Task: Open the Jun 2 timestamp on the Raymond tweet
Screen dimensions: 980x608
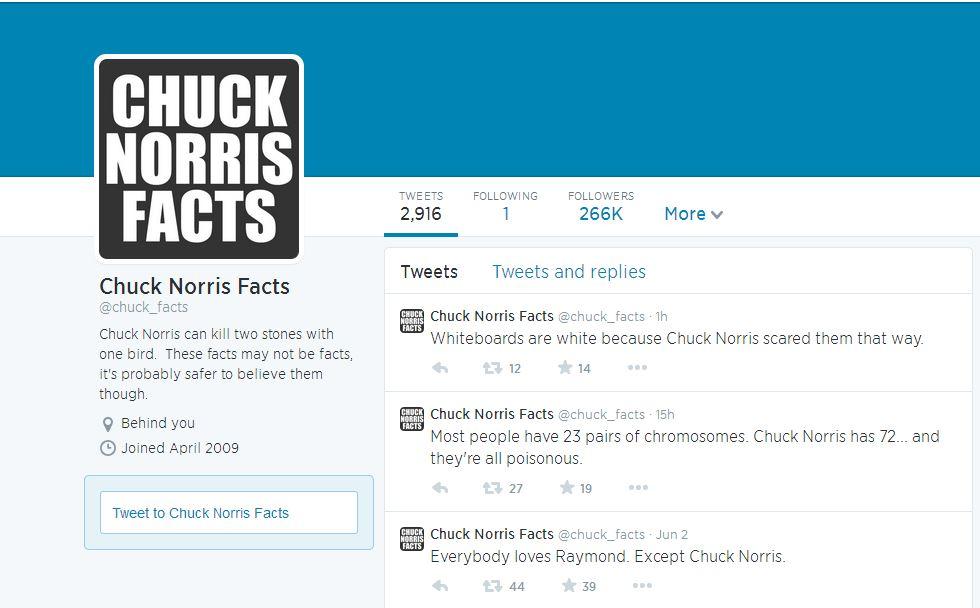Action: pos(672,535)
